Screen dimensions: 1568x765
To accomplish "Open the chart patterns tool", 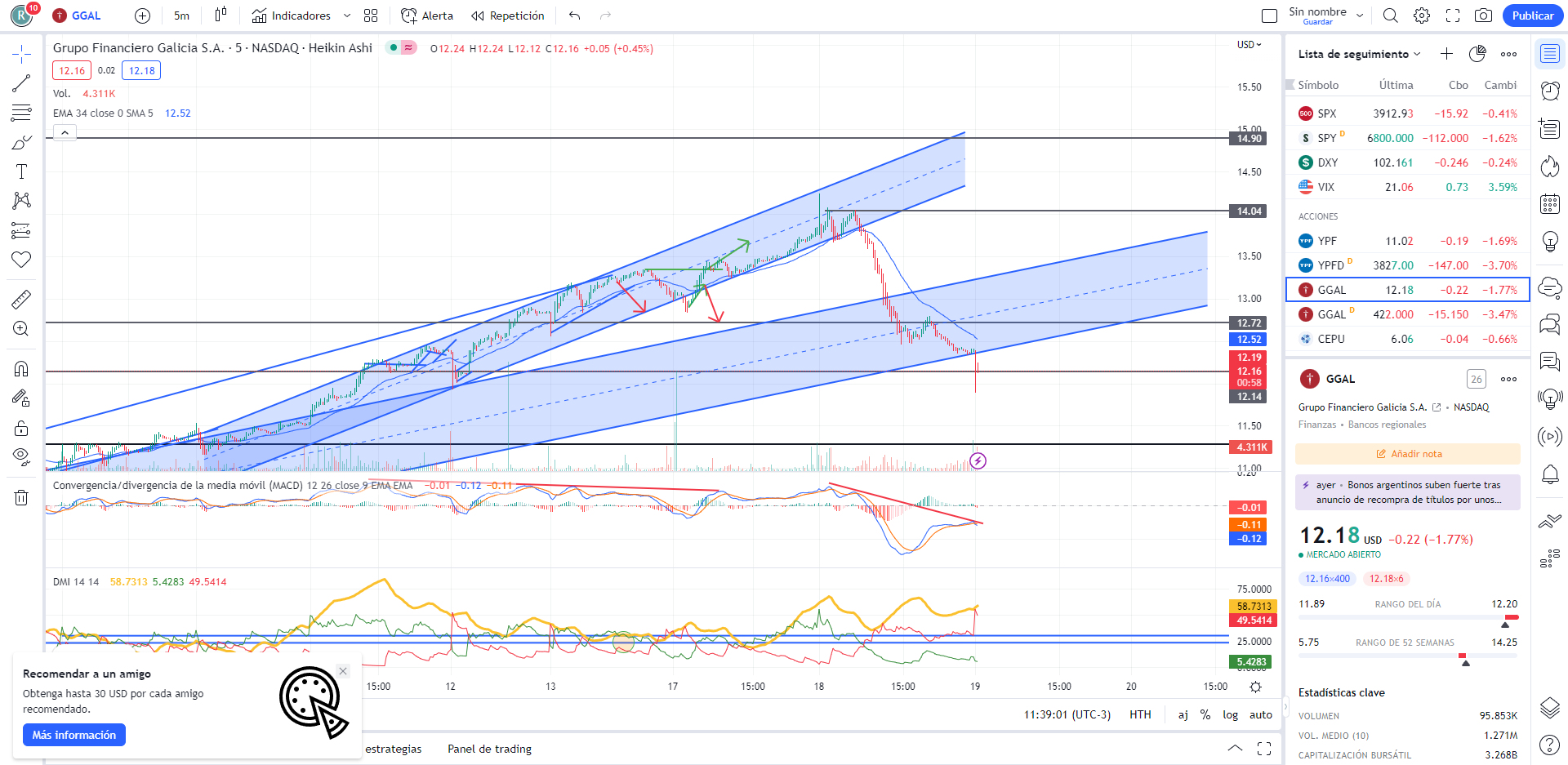I will (21, 201).
